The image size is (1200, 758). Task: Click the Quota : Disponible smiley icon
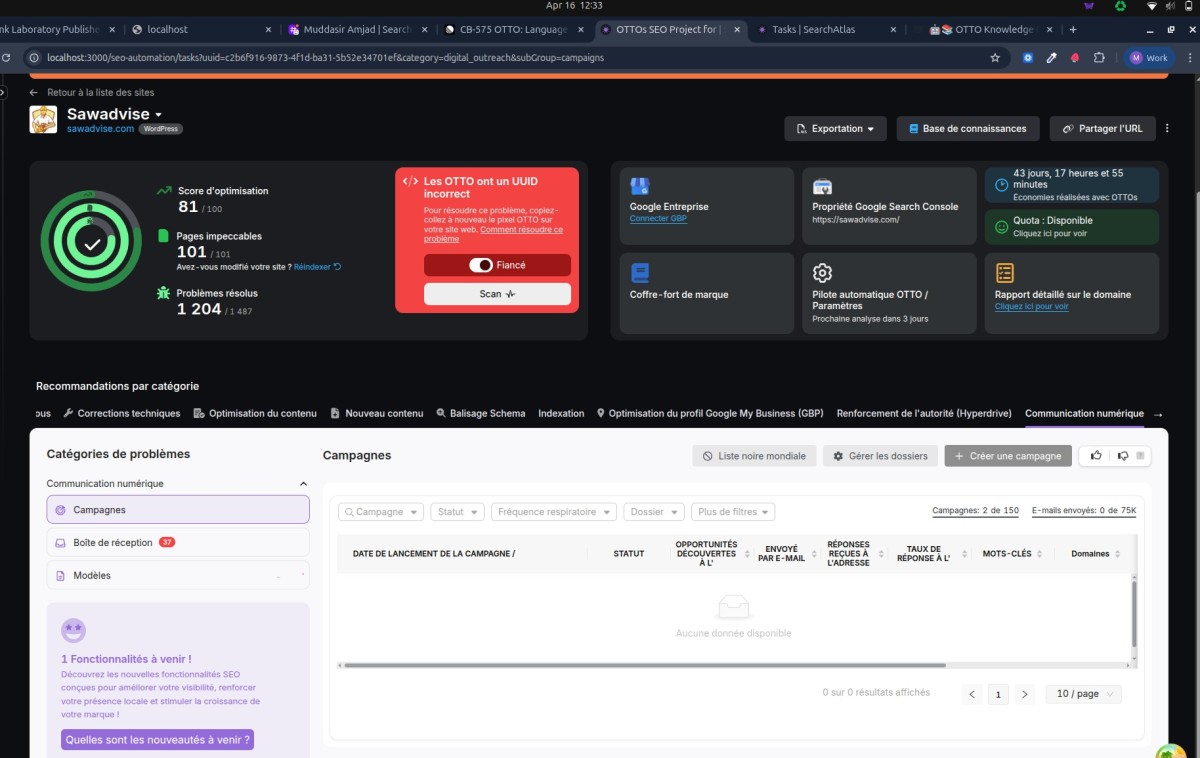pyautogui.click(x=1001, y=227)
